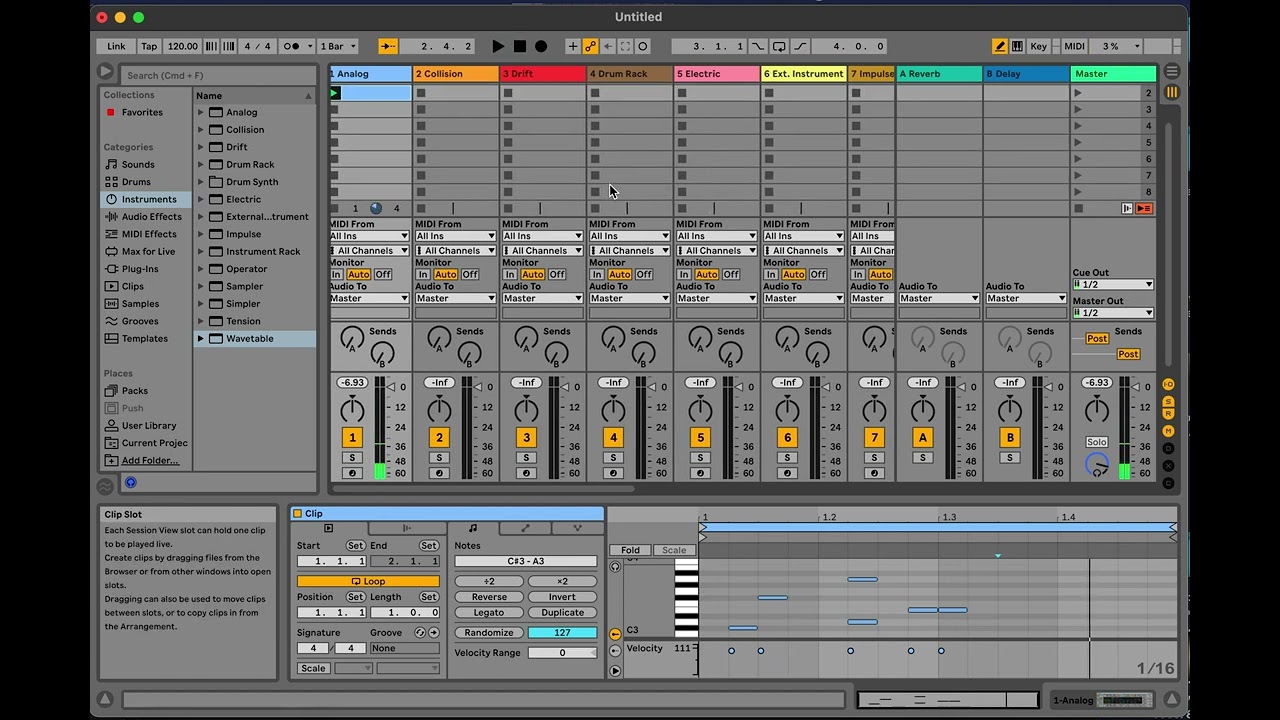Start playback with the Play button
The image size is (1280, 720).
click(x=498, y=46)
